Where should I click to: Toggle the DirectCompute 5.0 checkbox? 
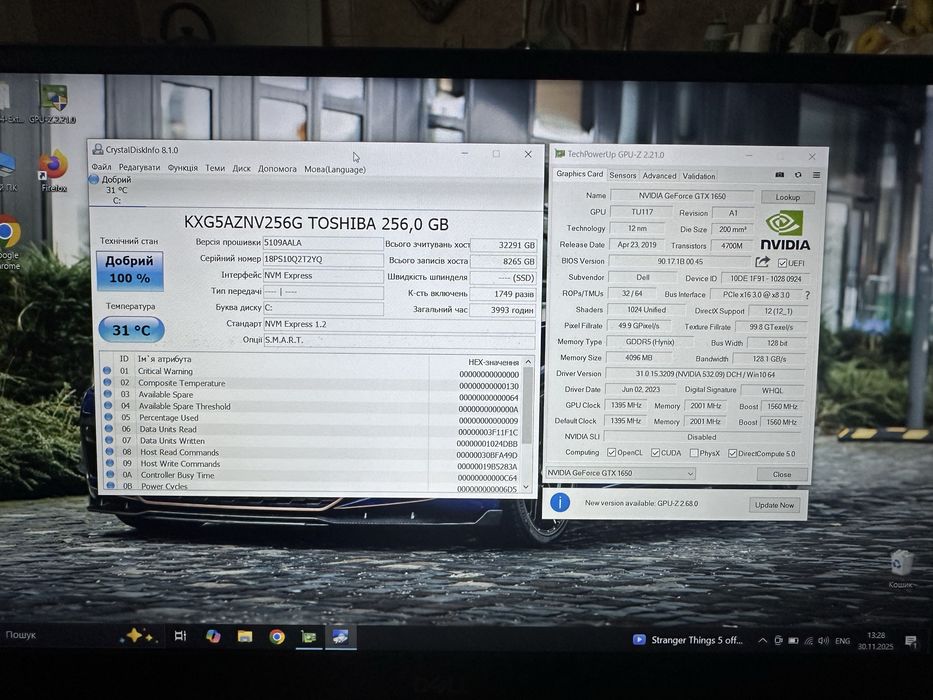732,453
